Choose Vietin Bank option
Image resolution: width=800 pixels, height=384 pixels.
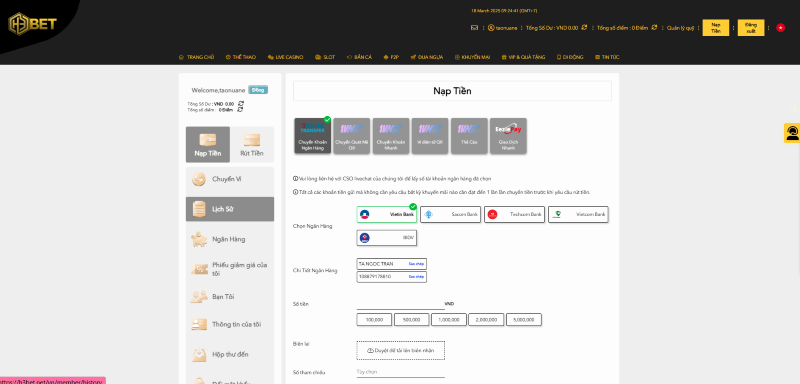[x=387, y=215]
